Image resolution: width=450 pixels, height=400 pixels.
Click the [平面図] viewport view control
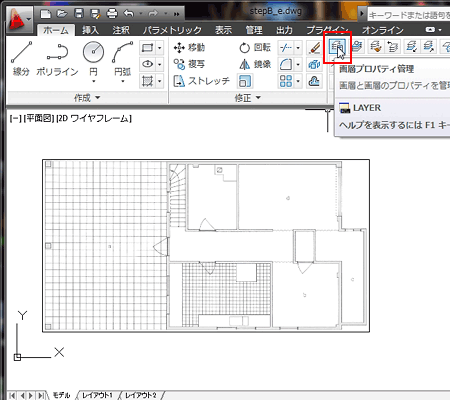pyautogui.click(x=39, y=118)
